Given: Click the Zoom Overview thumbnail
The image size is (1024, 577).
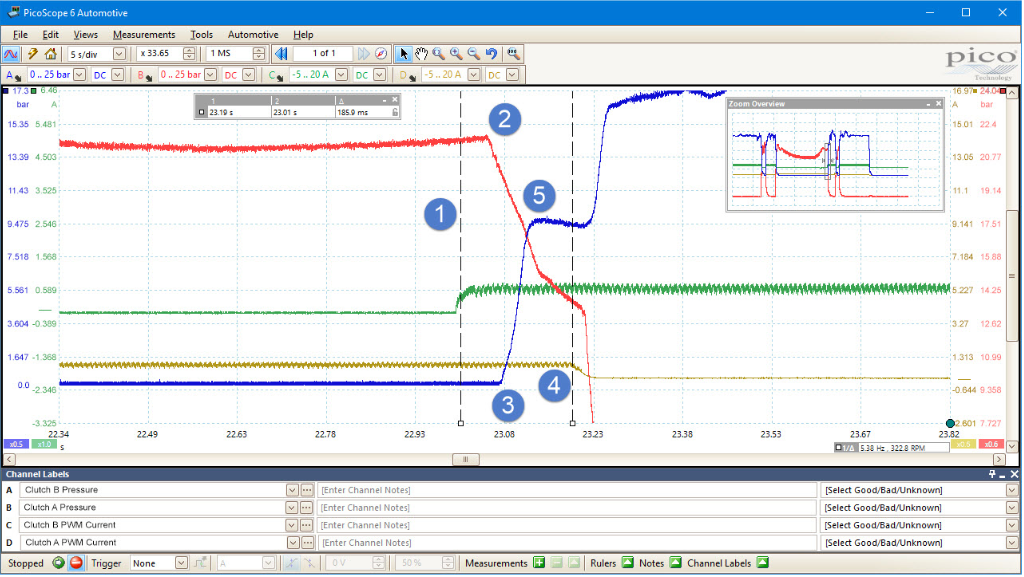Looking at the screenshot, I should 835,160.
